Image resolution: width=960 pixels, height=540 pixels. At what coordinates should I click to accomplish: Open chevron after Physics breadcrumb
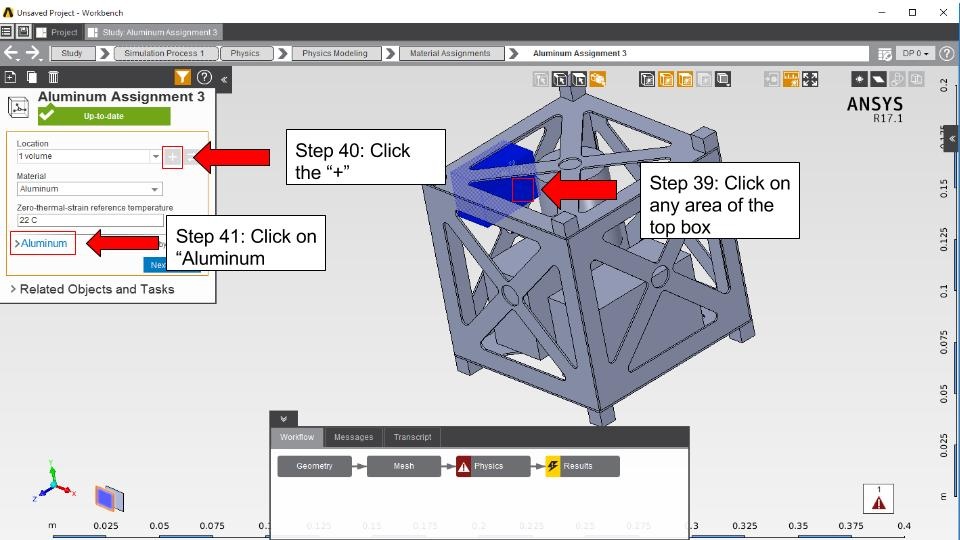[283, 53]
